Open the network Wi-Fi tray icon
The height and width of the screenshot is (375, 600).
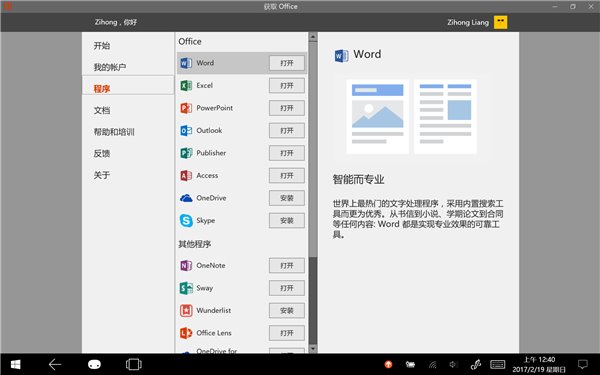point(432,365)
